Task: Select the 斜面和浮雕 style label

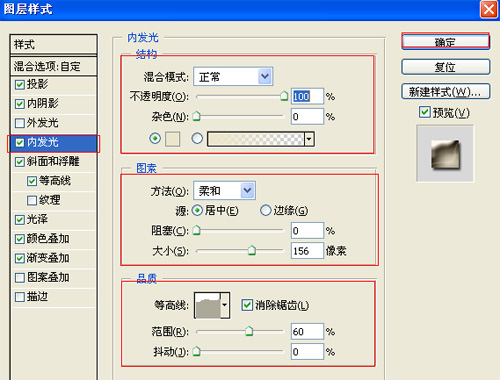Action: (53, 161)
